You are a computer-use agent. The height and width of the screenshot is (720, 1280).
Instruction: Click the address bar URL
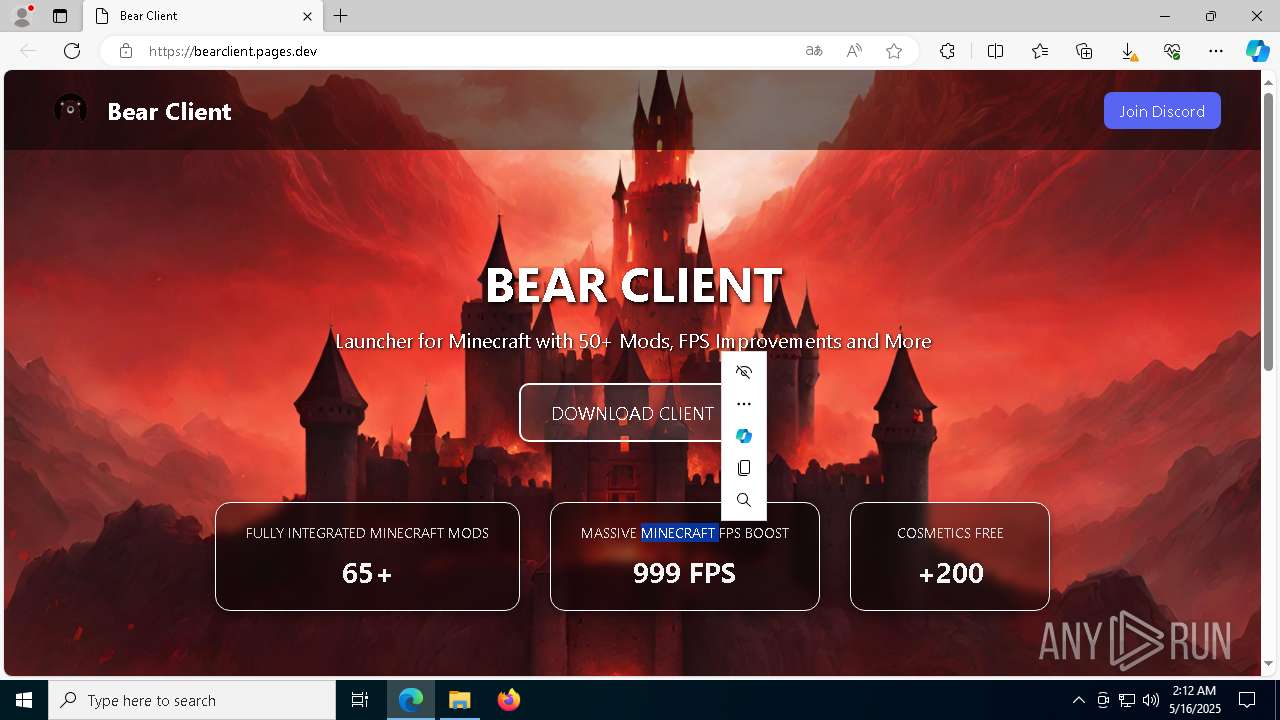coord(233,51)
